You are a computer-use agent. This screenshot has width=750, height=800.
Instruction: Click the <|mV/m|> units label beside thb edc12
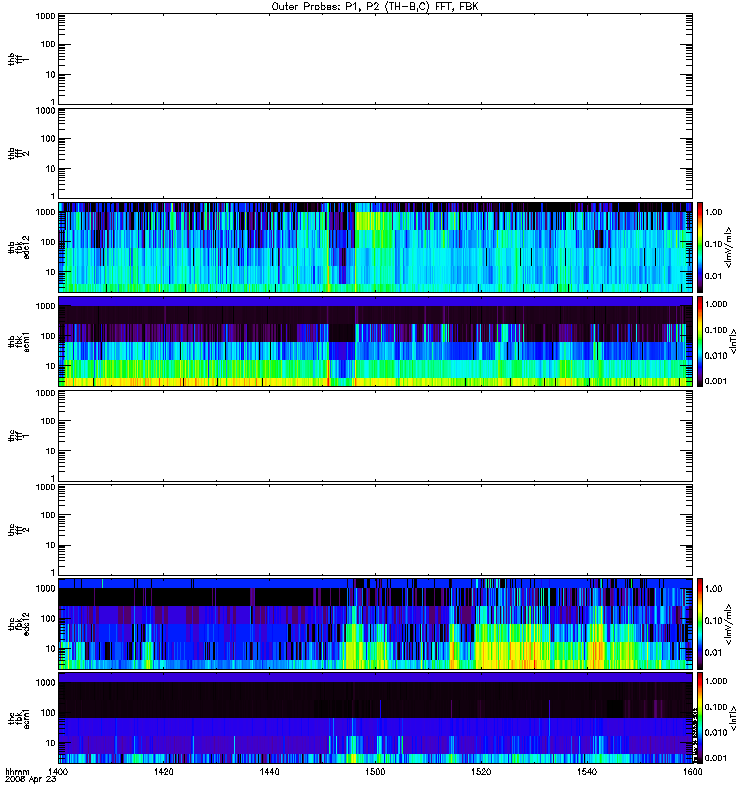[728, 247]
